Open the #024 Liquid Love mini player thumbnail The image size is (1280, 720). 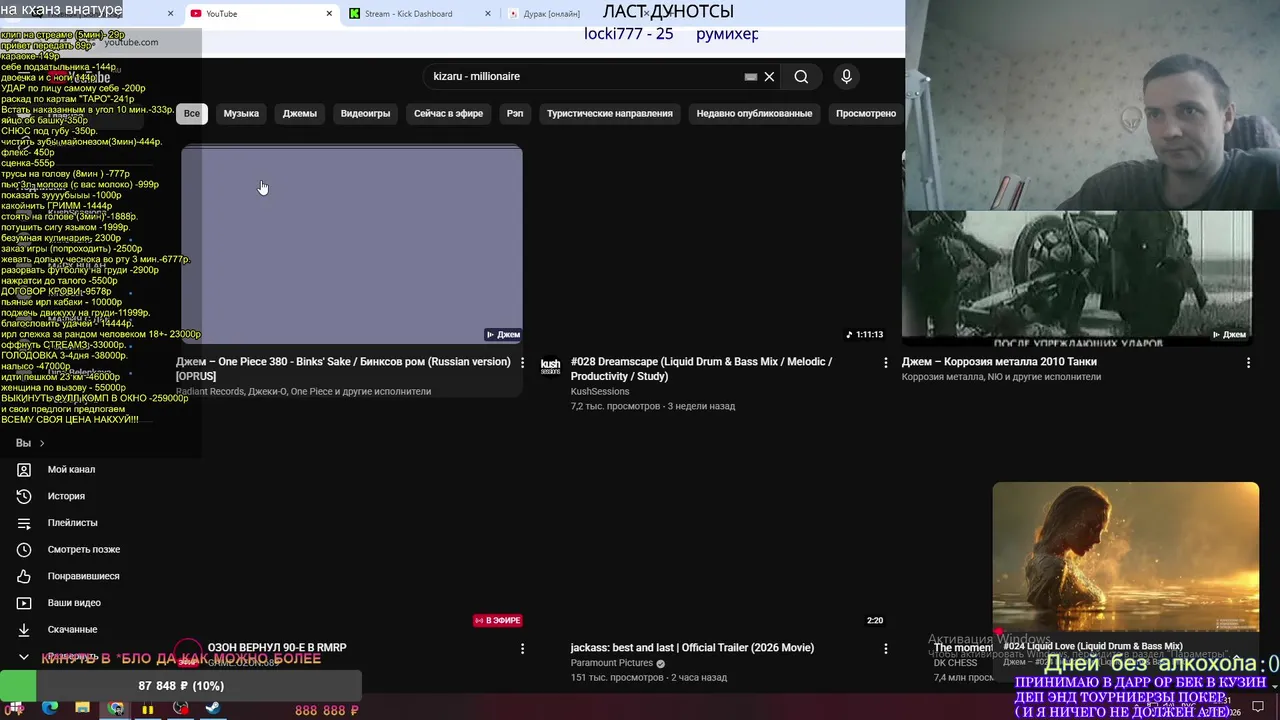pyautogui.click(x=1125, y=558)
